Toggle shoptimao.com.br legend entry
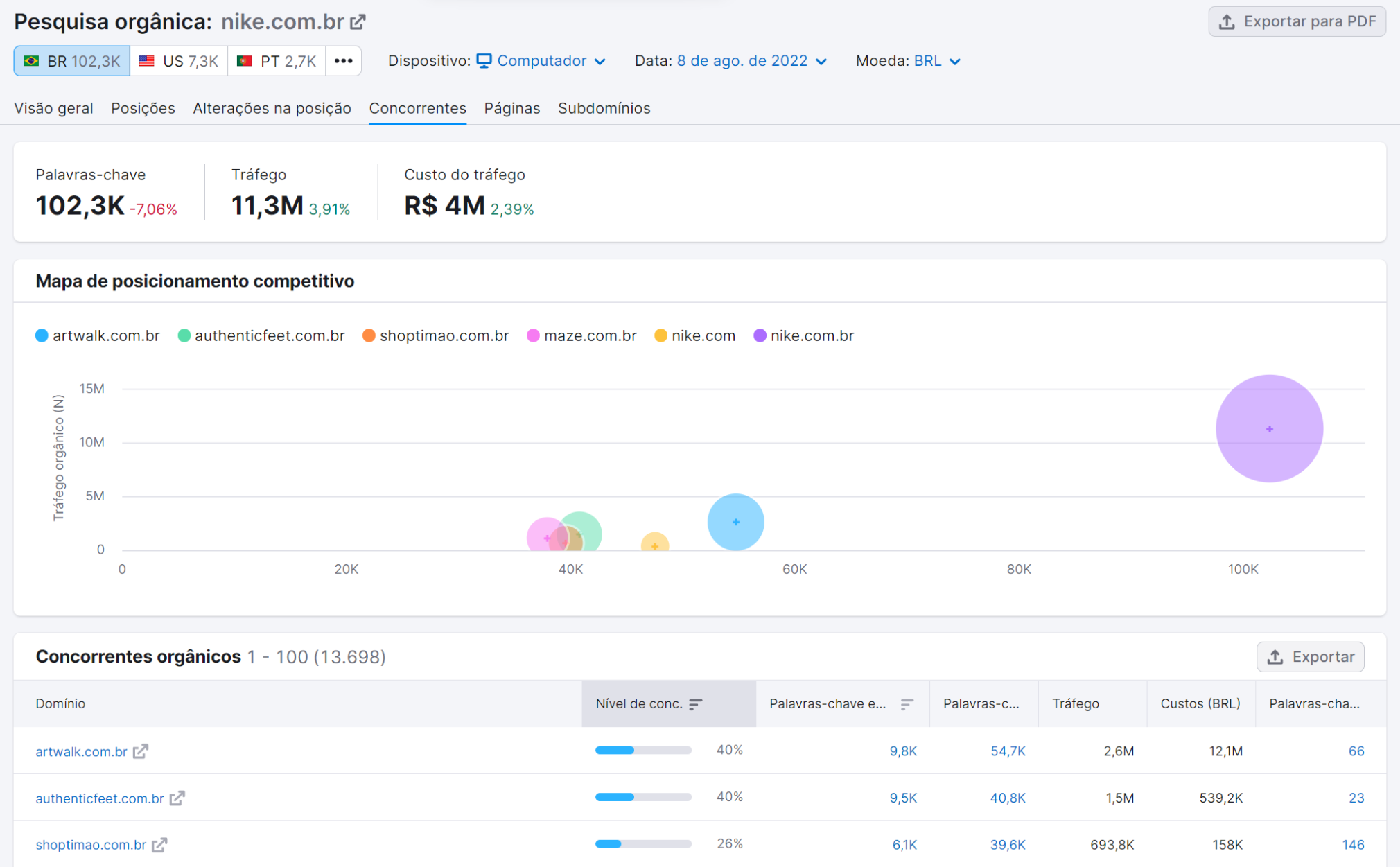The image size is (1400, 867). (436, 336)
